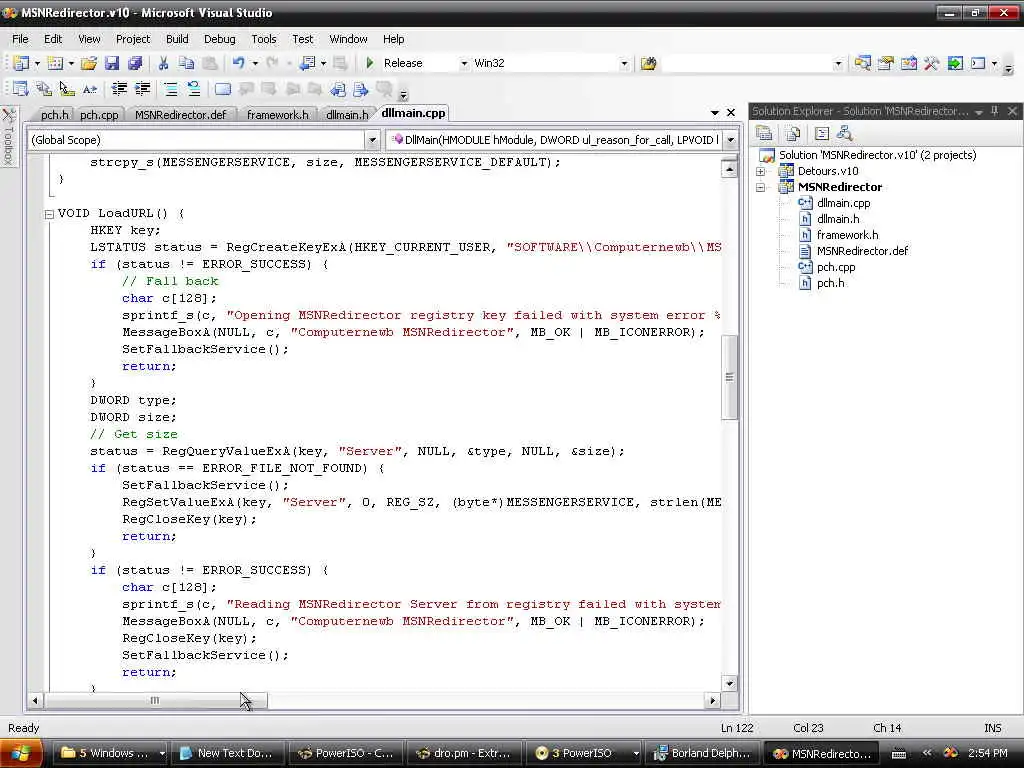Open the Undo history dropdown arrow
The height and width of the screenshot is (768, 1024).
(255, 63)
